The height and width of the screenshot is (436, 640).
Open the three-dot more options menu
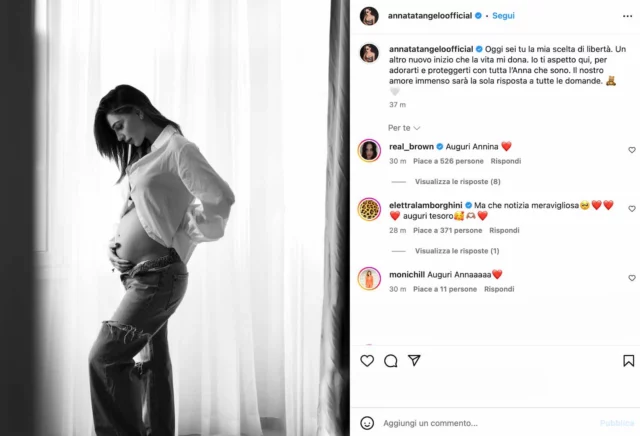(x=627, y=16)
